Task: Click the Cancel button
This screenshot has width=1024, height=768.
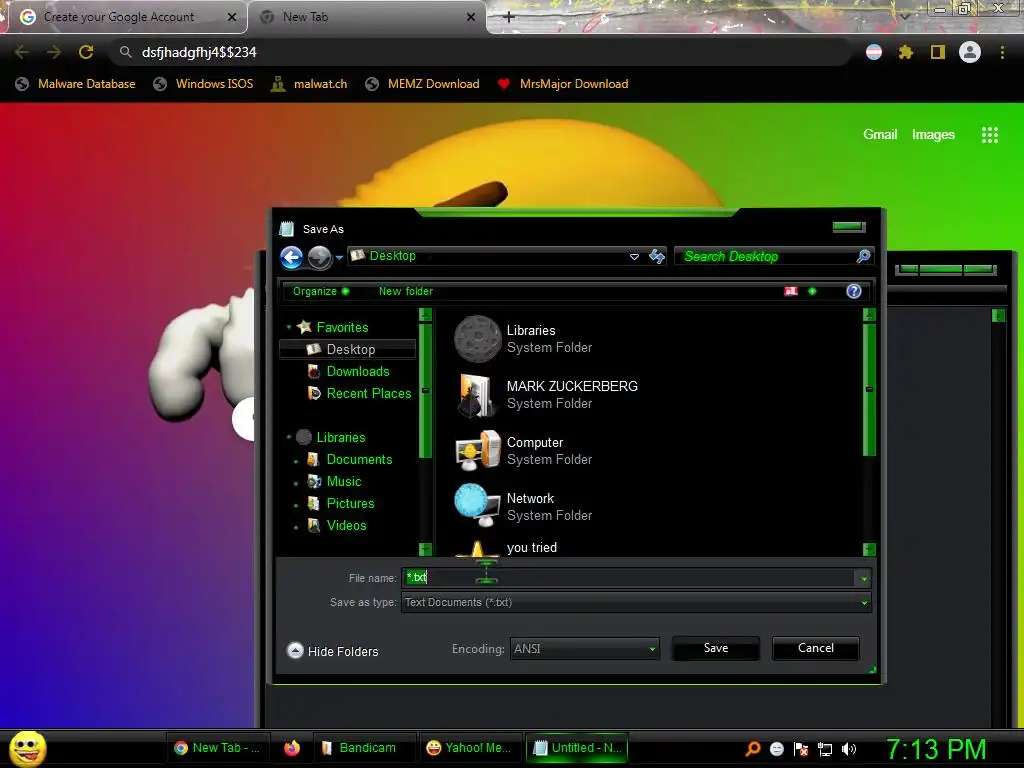Action: (x=816, y=648)
